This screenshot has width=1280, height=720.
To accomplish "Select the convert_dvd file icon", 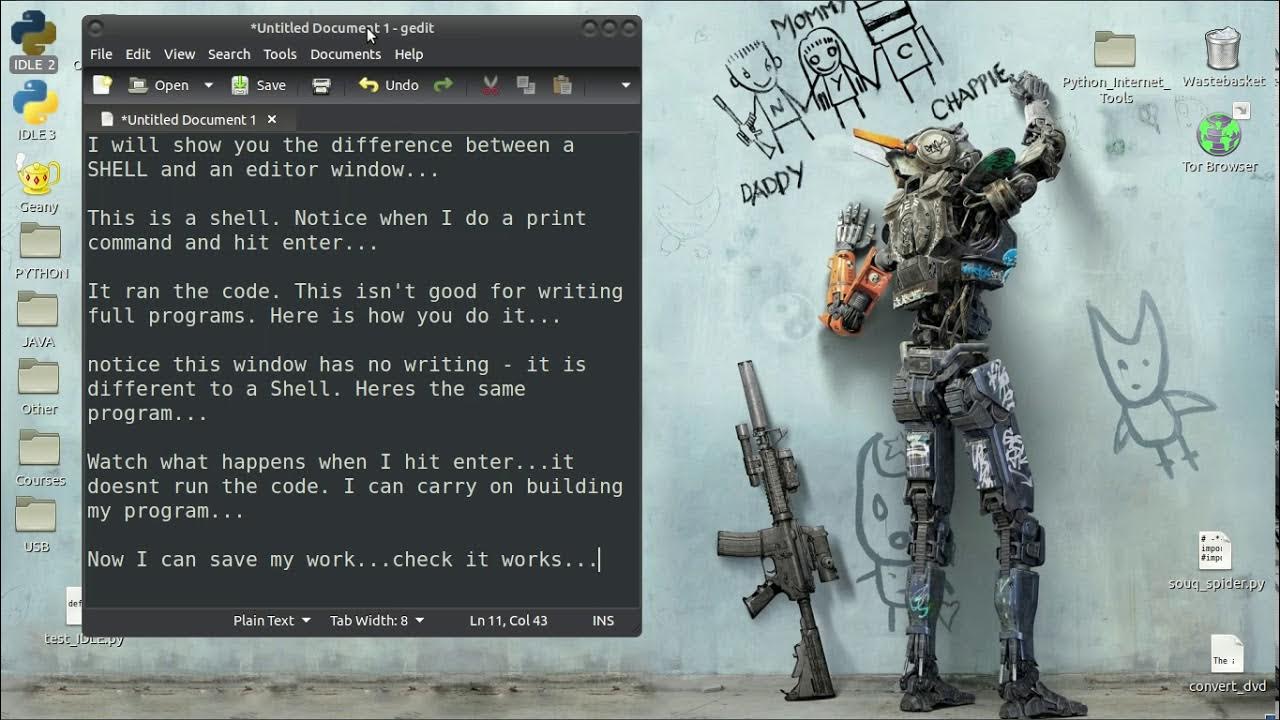I will [1227, 664].
